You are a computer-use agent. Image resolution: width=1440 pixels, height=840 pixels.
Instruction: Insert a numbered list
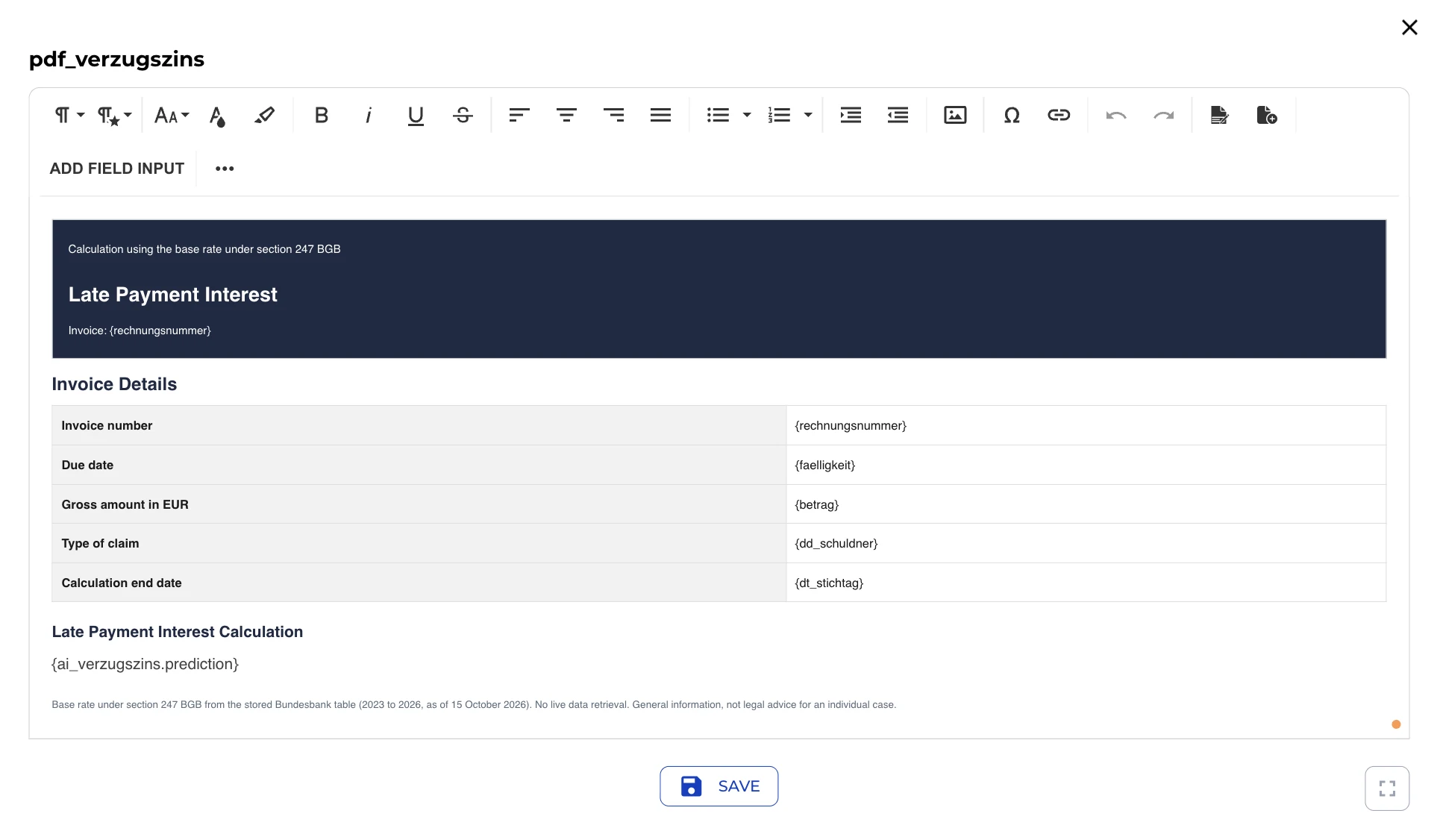pyautogui.click(x=779, y=115)
